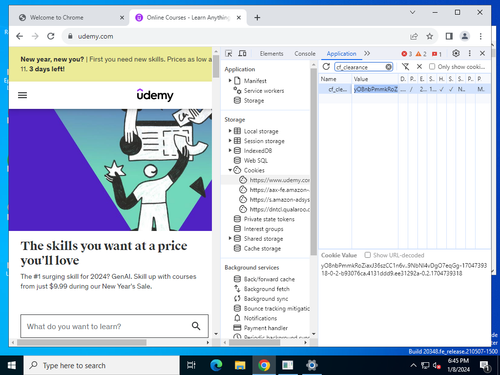The width and height of the screenshot is (500, 375).
Task: Open Chrome's three-dot menu
Action: 480,36
